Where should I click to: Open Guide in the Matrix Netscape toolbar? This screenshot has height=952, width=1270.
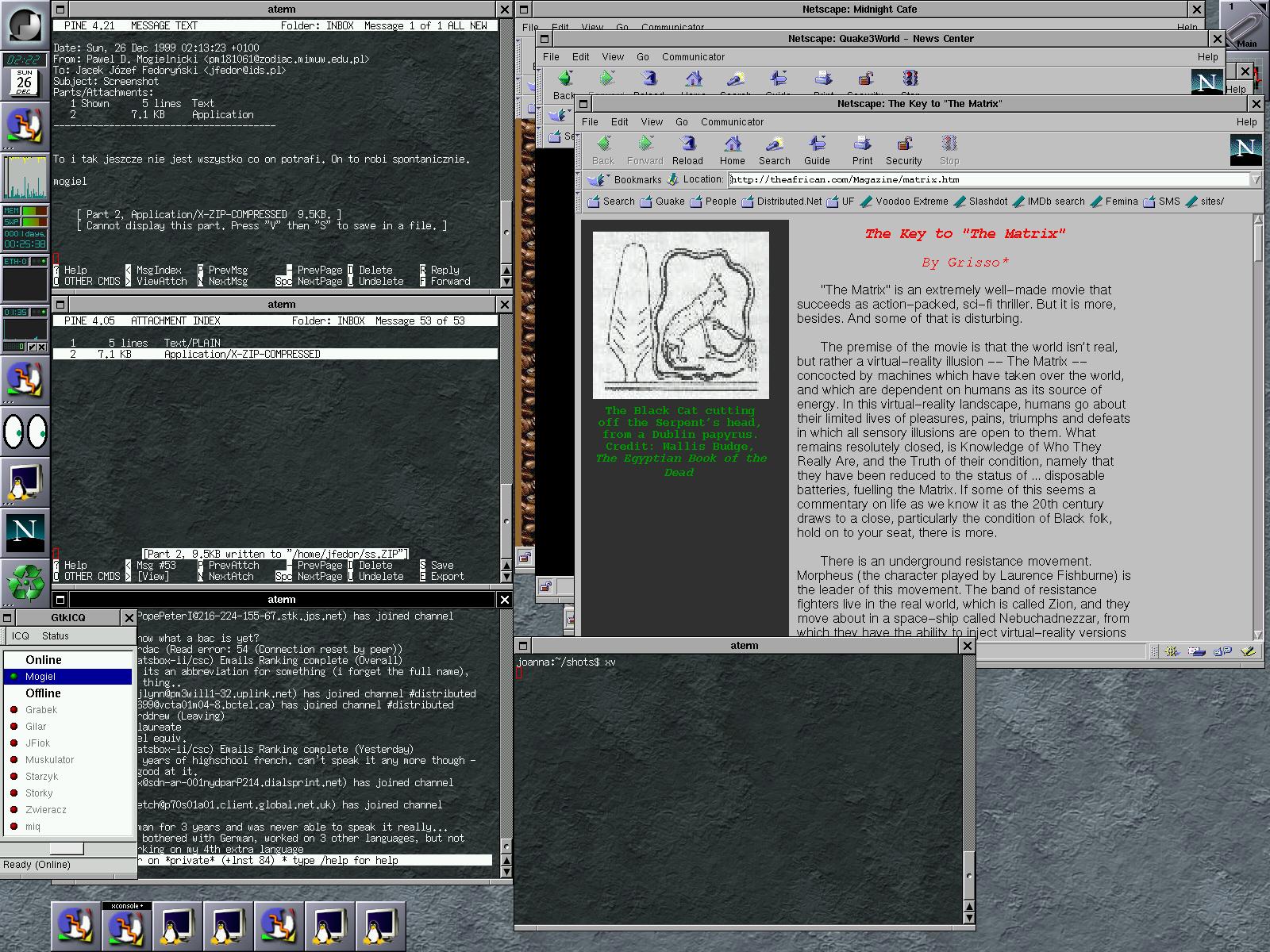click(817, 149)
